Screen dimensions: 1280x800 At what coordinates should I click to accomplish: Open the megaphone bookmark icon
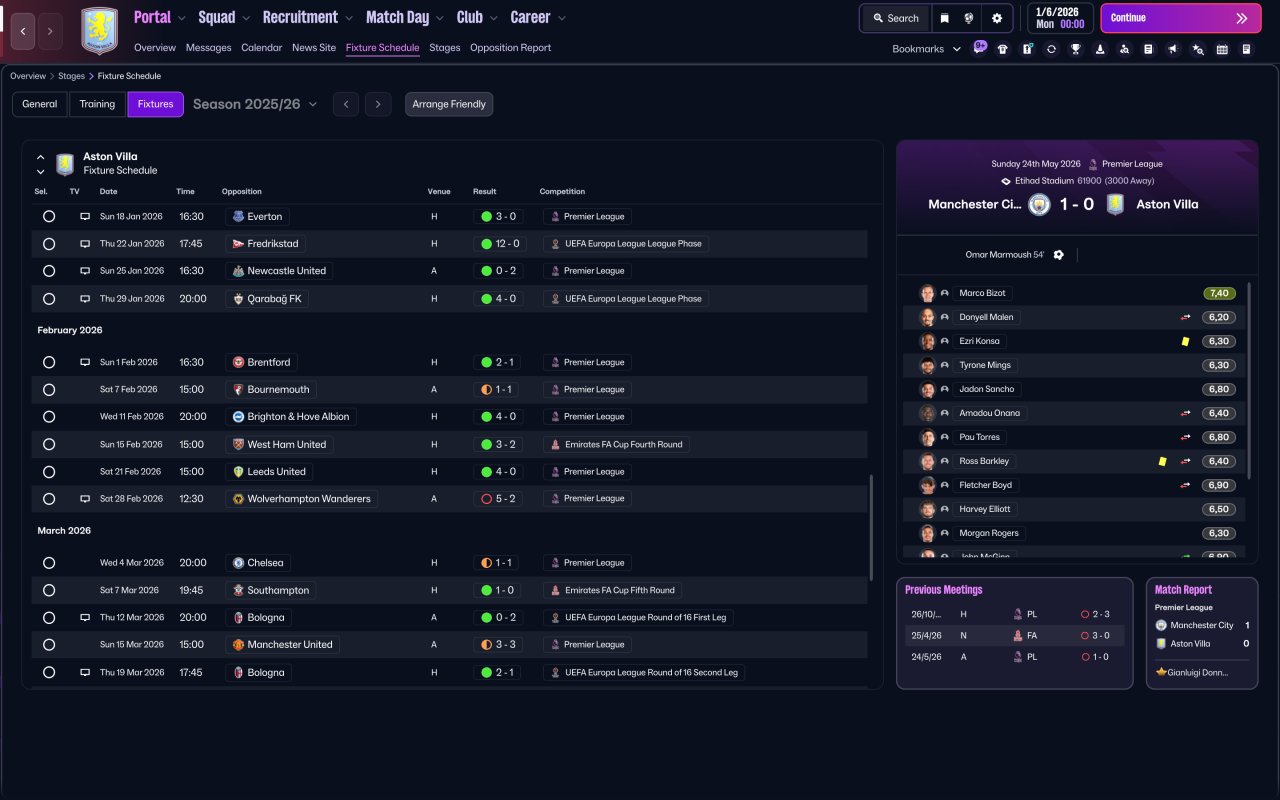pyautogui.click(x=1173, y=49)
